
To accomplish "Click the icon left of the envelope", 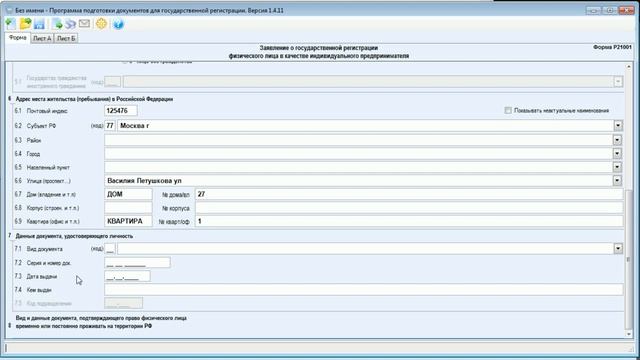I will [71, 24].
